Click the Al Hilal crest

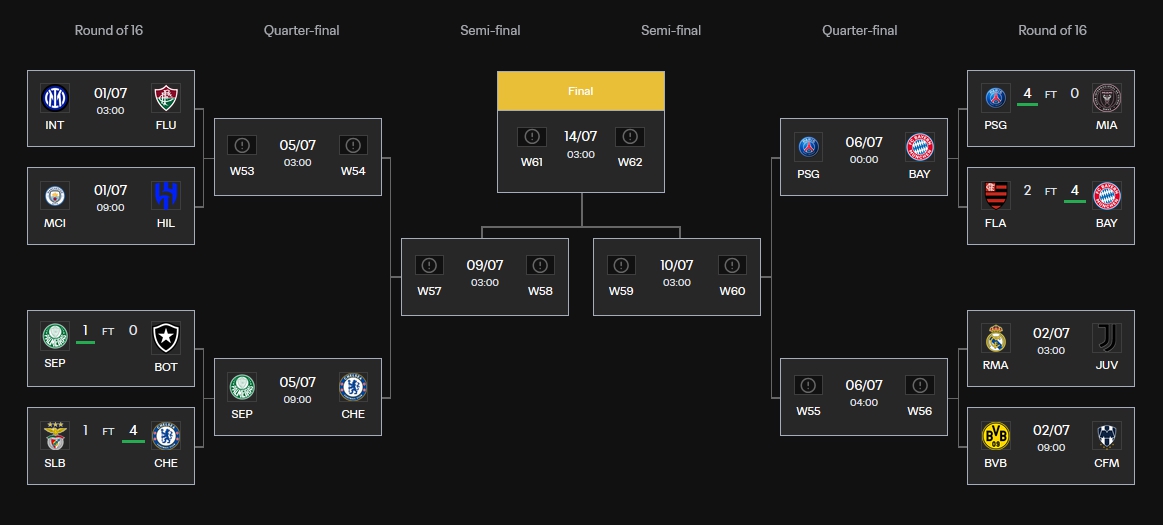166,195
